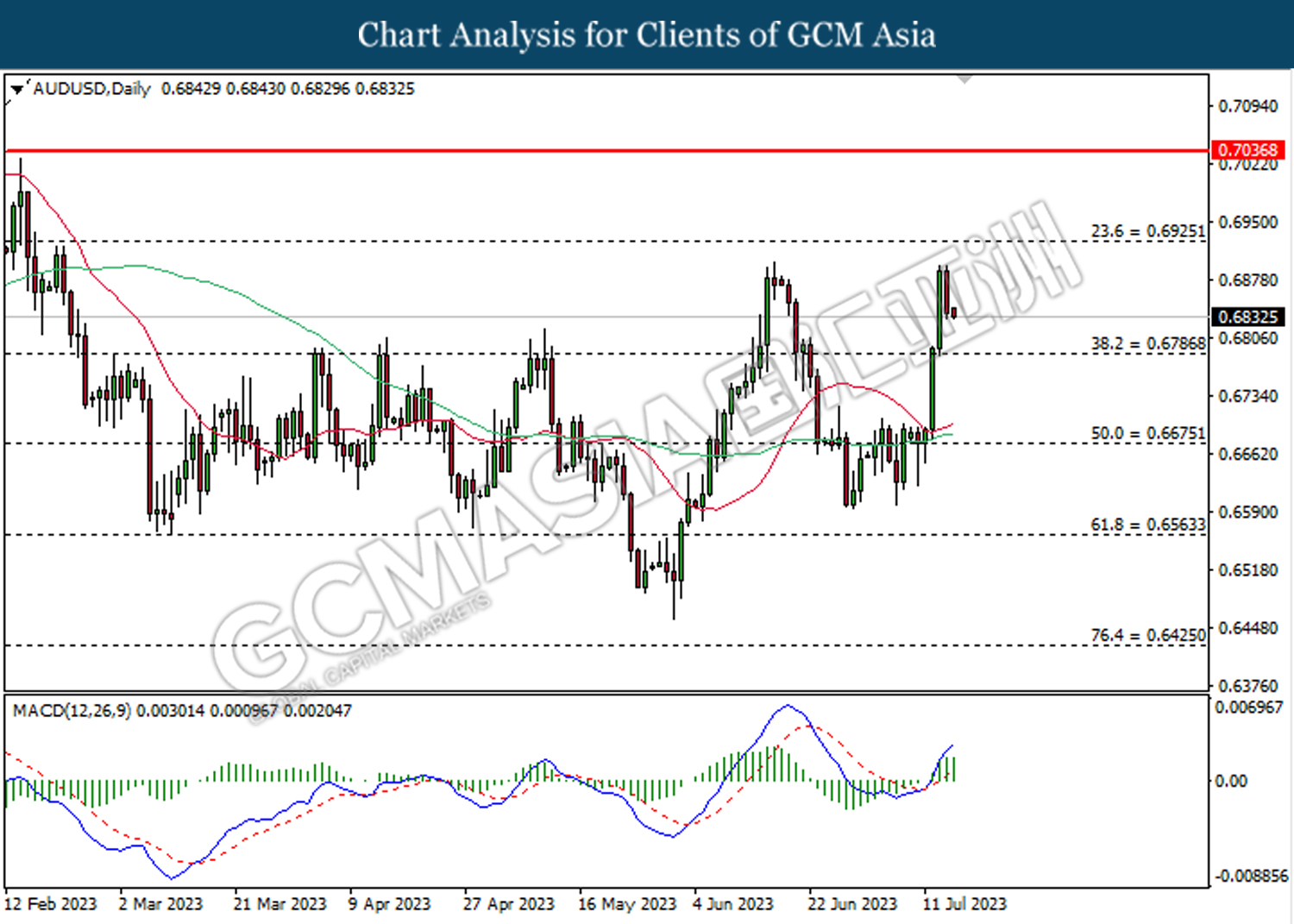Select the 38.2 = 0.67868 Fibonacci label
The image size is (1294, 924).
click(x=1147, y=343)
